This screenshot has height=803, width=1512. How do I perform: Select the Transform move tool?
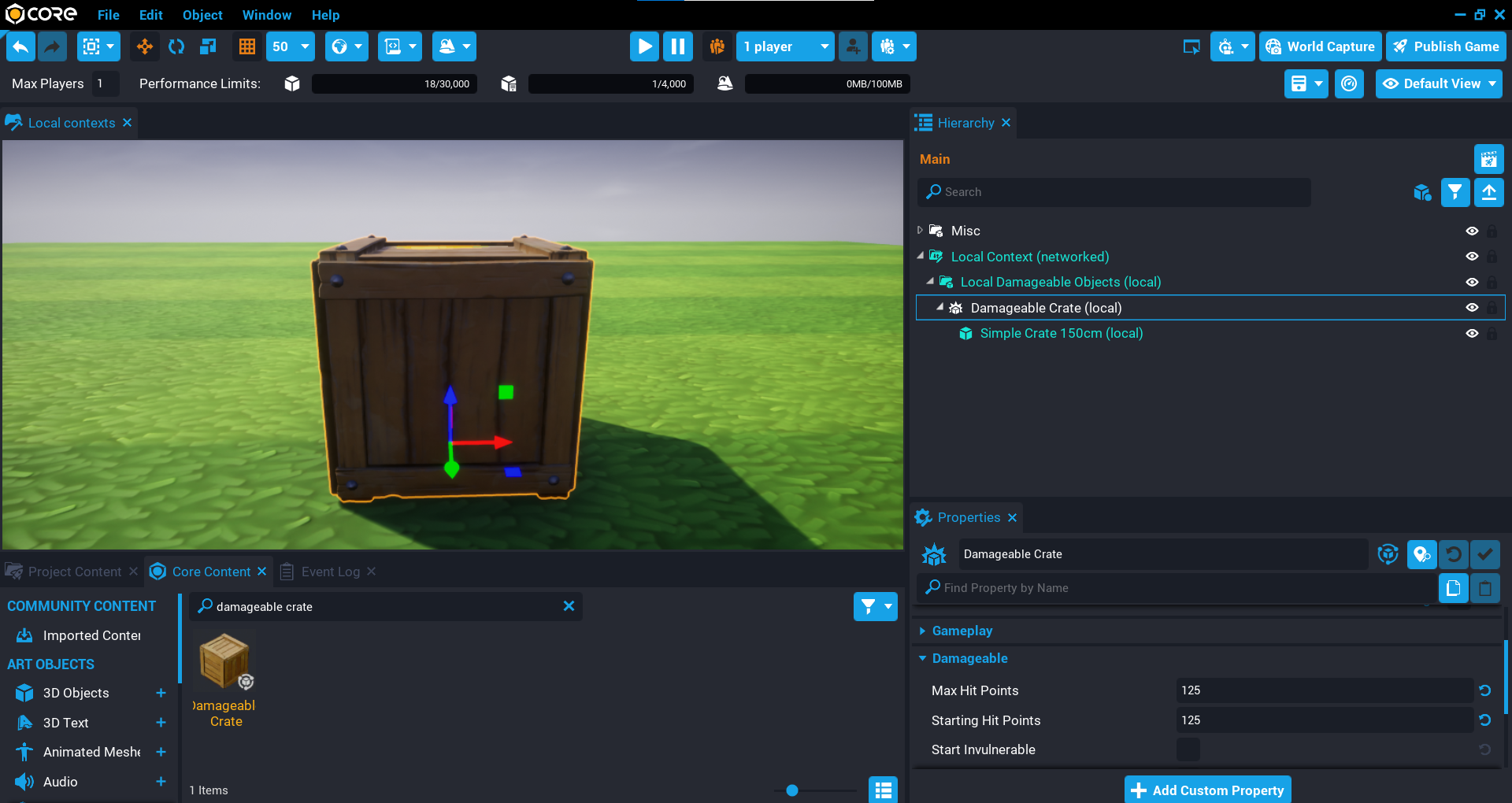pyautogui.click(x=144, y=46)
